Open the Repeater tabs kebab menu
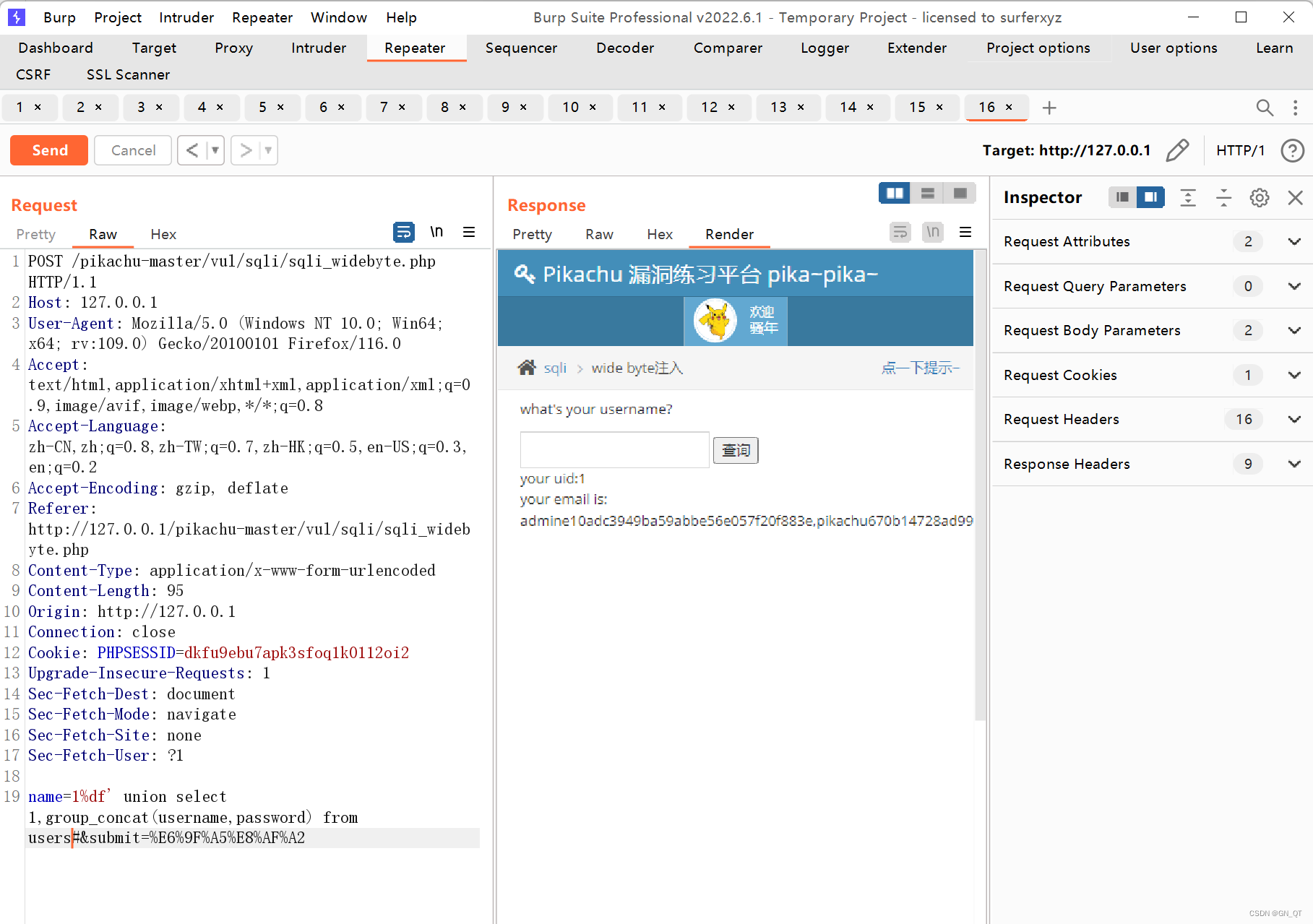 [1295, 108]
